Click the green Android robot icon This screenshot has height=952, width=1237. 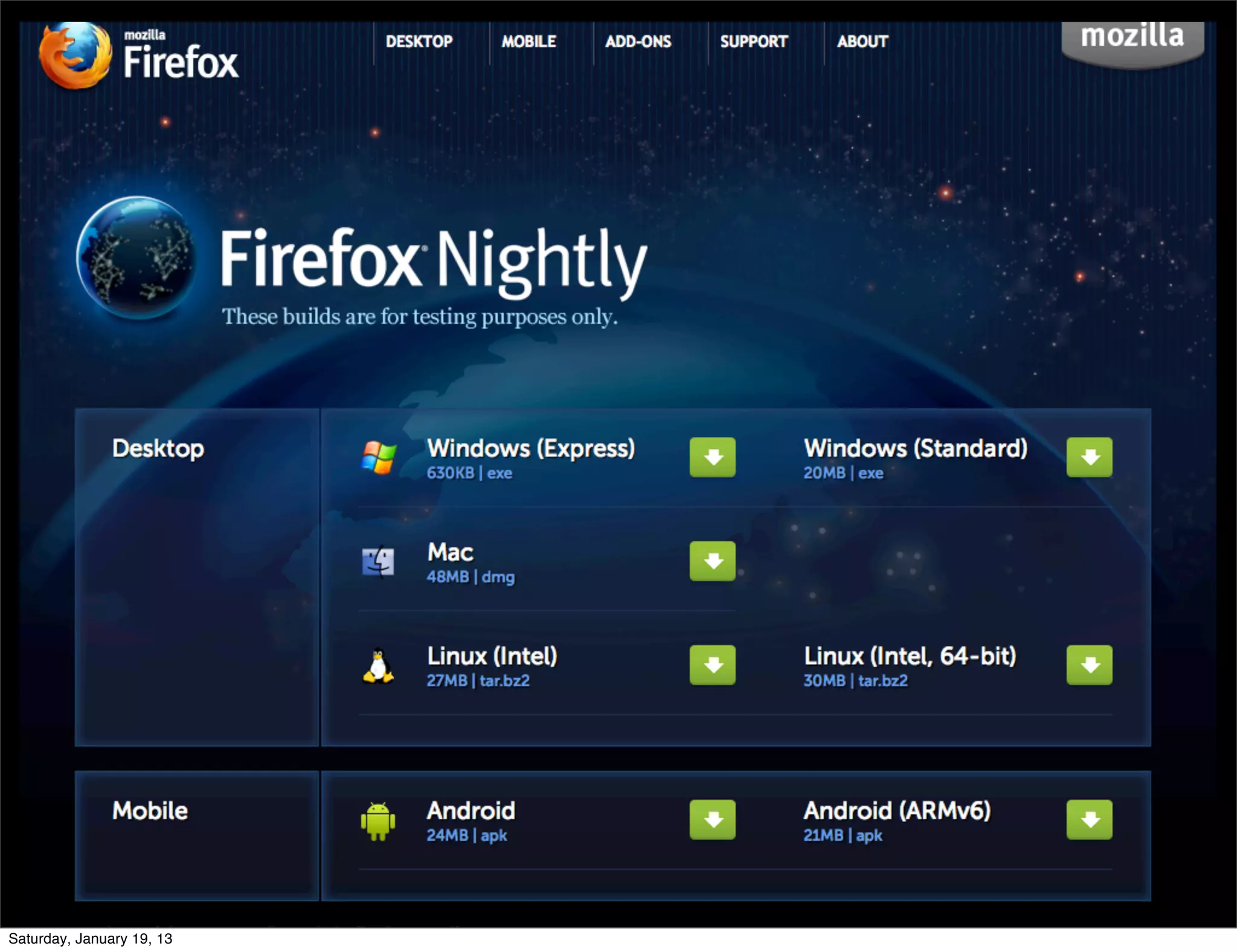(x=378, y=821)
